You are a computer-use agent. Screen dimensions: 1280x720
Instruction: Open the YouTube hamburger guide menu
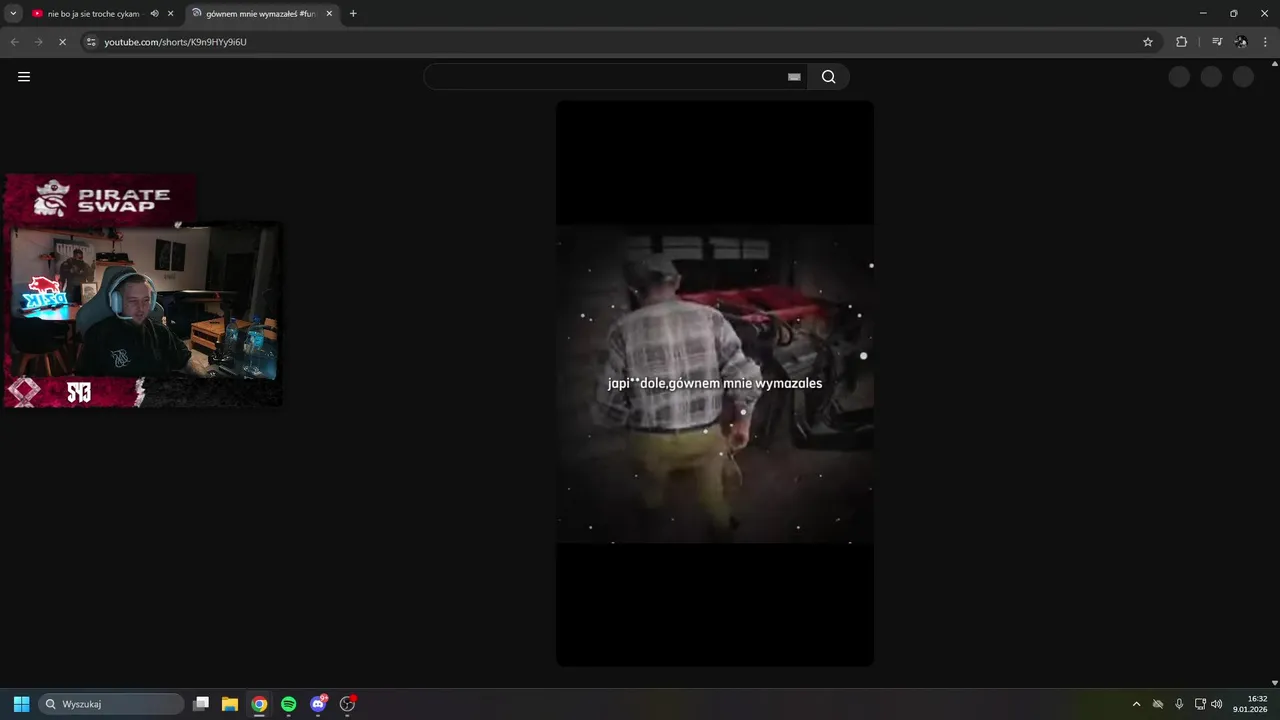point(24,77)
